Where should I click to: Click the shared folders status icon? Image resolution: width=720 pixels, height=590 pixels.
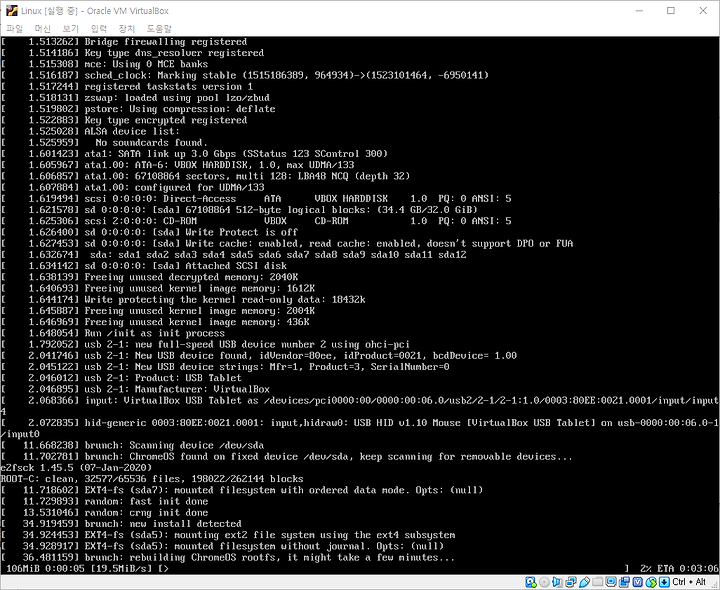click(597, 582)
